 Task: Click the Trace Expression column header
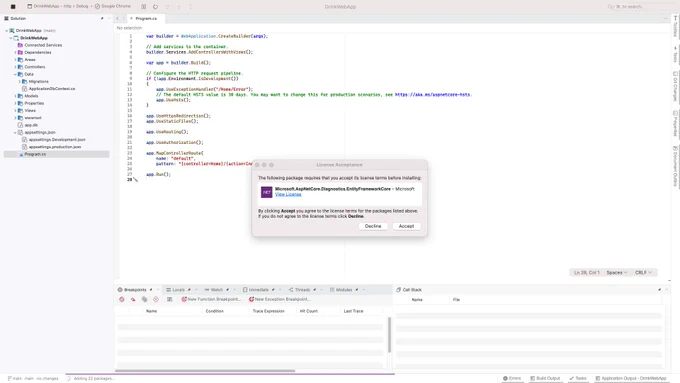coord(268,311)
